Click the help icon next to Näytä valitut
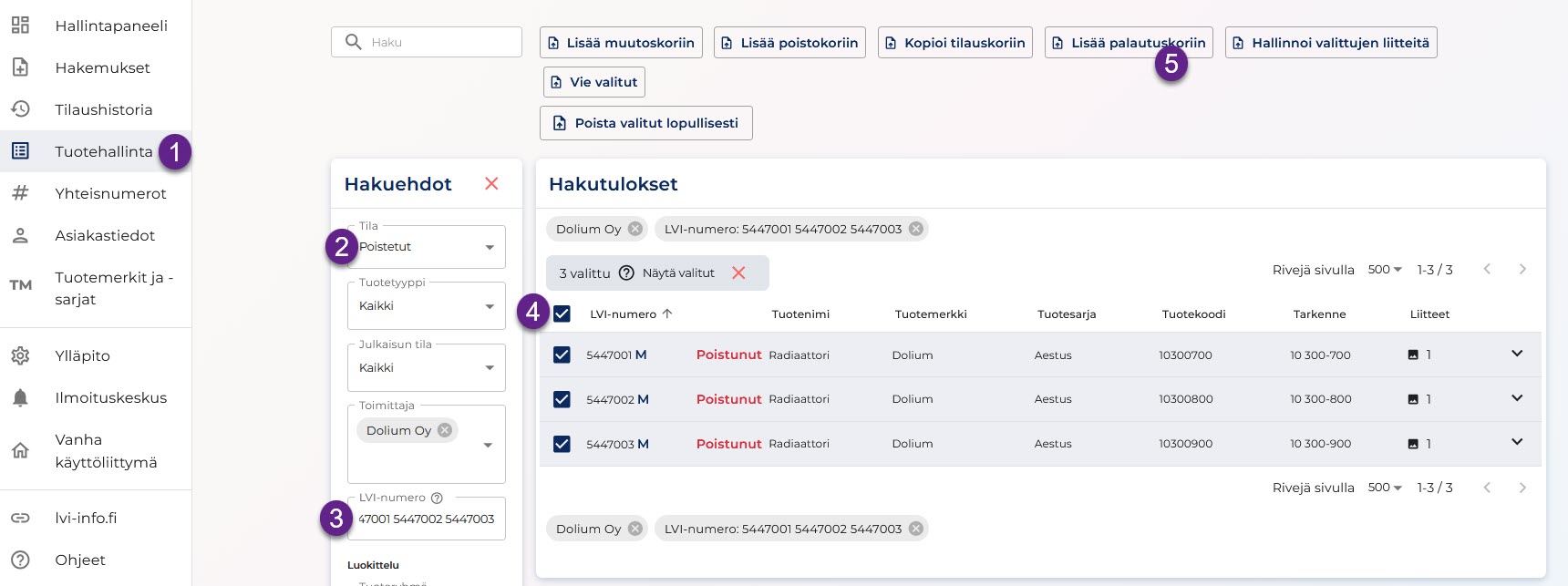 point(626,273)
